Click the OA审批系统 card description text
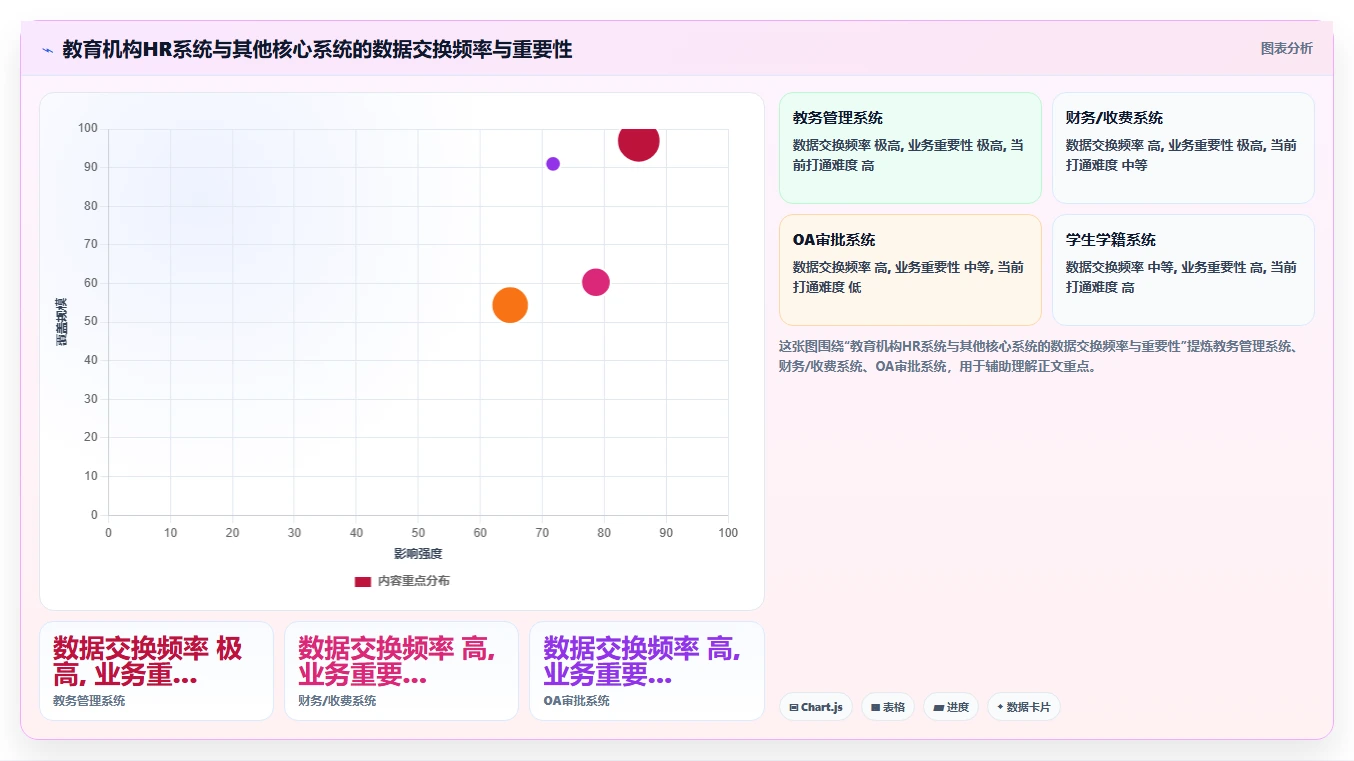 pyautogui.click(x=908, y=277)
